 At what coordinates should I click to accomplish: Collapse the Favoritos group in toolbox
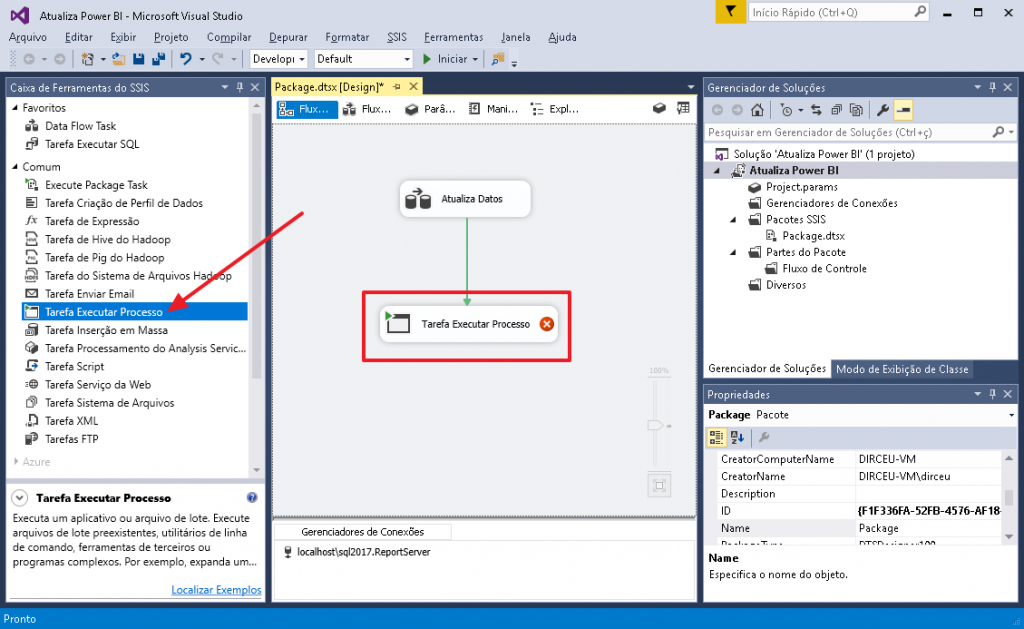pyautogui.click(x=16, y=108)
